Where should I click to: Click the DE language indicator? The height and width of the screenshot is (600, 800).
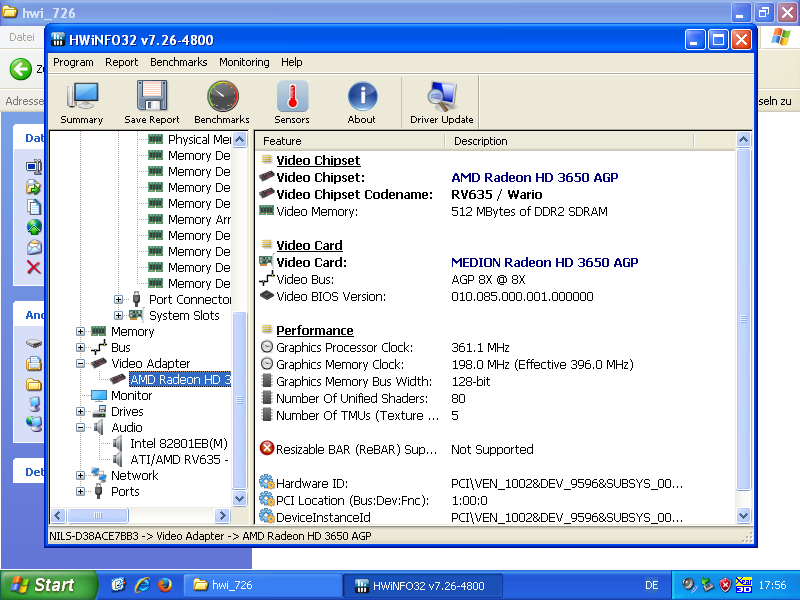652,585
